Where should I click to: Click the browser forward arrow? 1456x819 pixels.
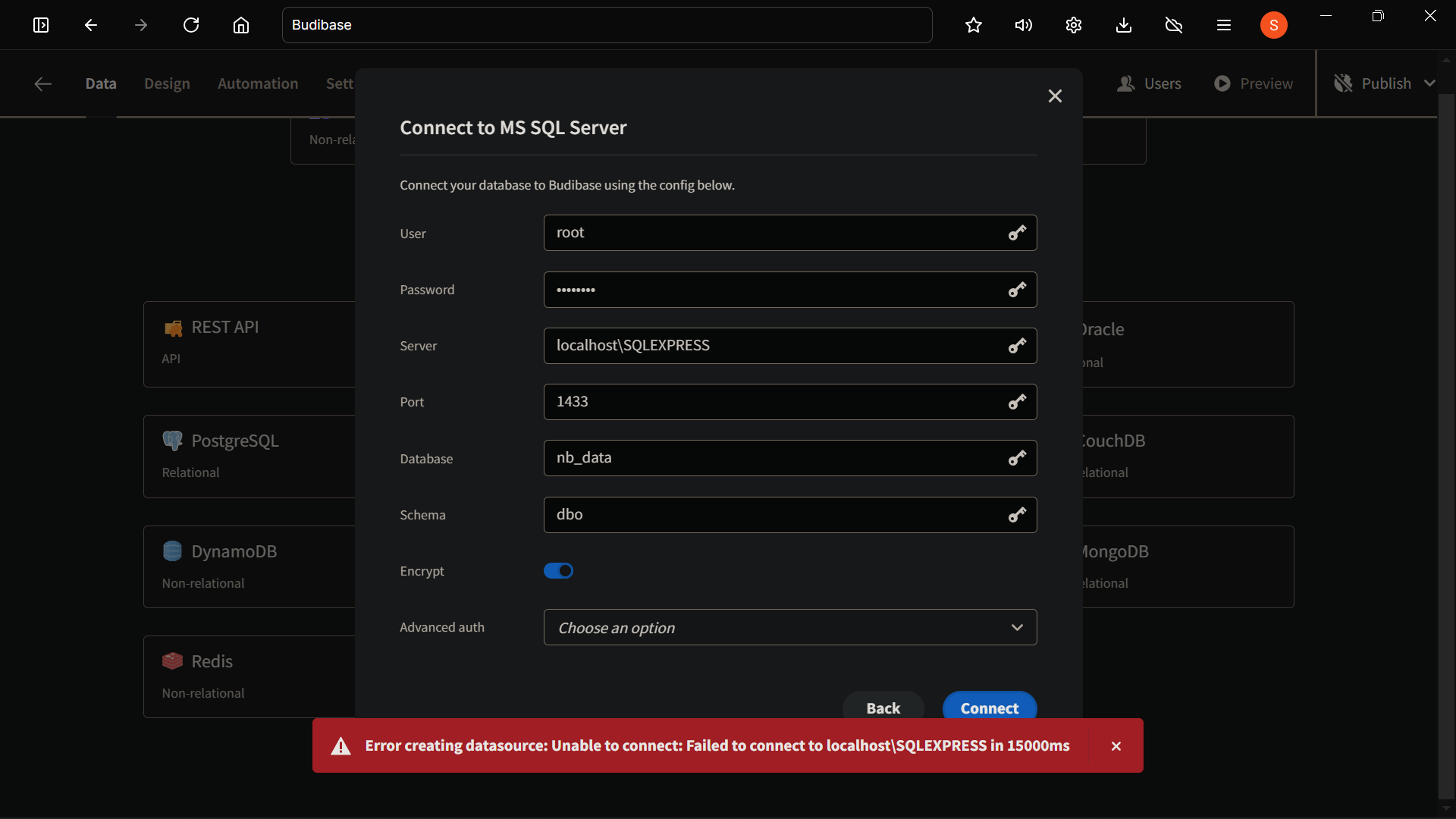point(141,25)
